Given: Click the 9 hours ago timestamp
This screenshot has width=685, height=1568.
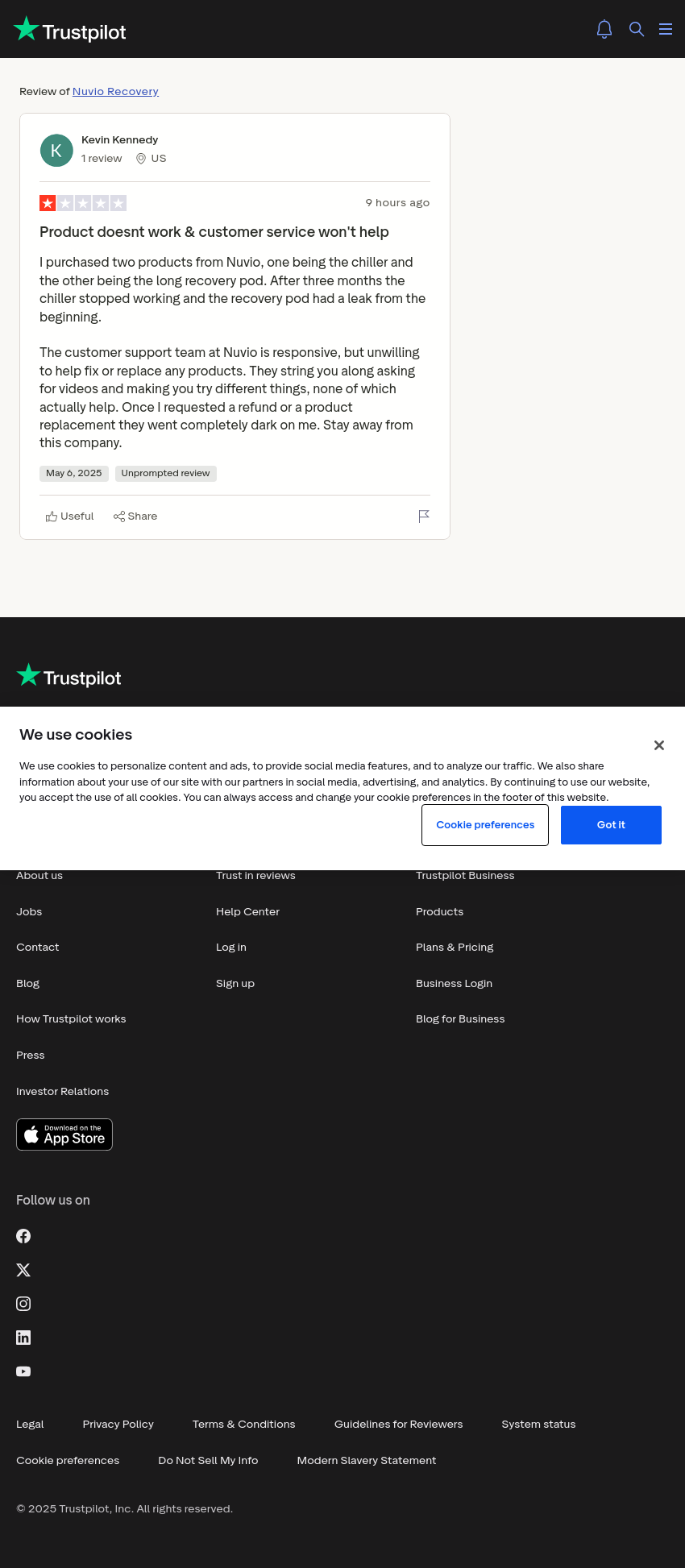Looking at the screenshot, I should (x=397, y=203).
